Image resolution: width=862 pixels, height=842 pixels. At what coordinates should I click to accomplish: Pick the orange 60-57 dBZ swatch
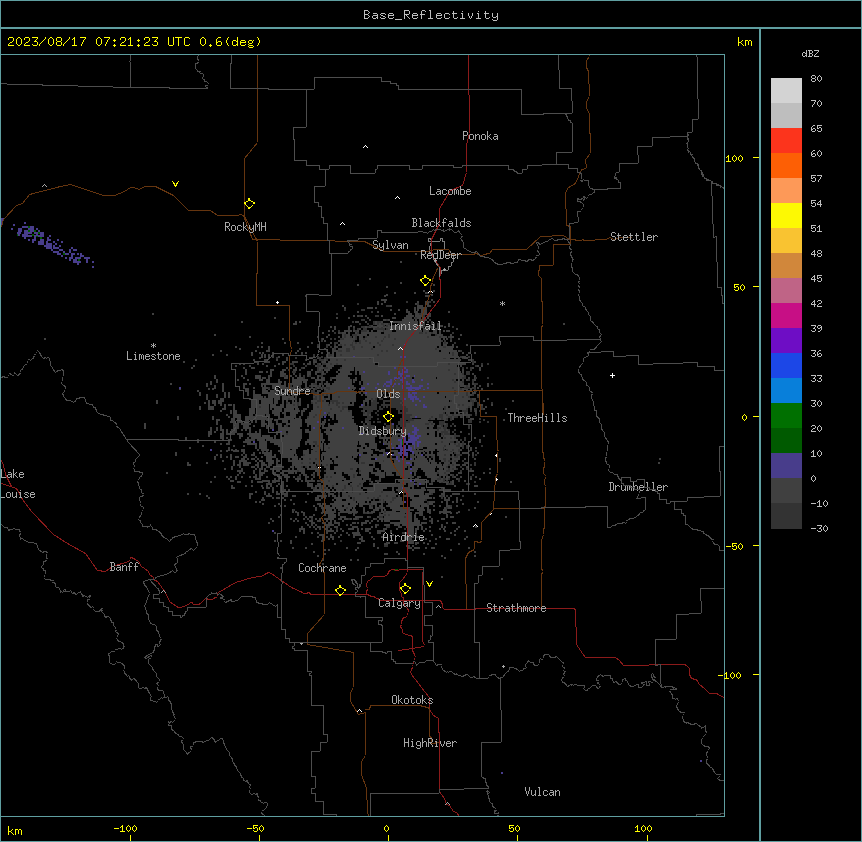[x=786, y=165]
